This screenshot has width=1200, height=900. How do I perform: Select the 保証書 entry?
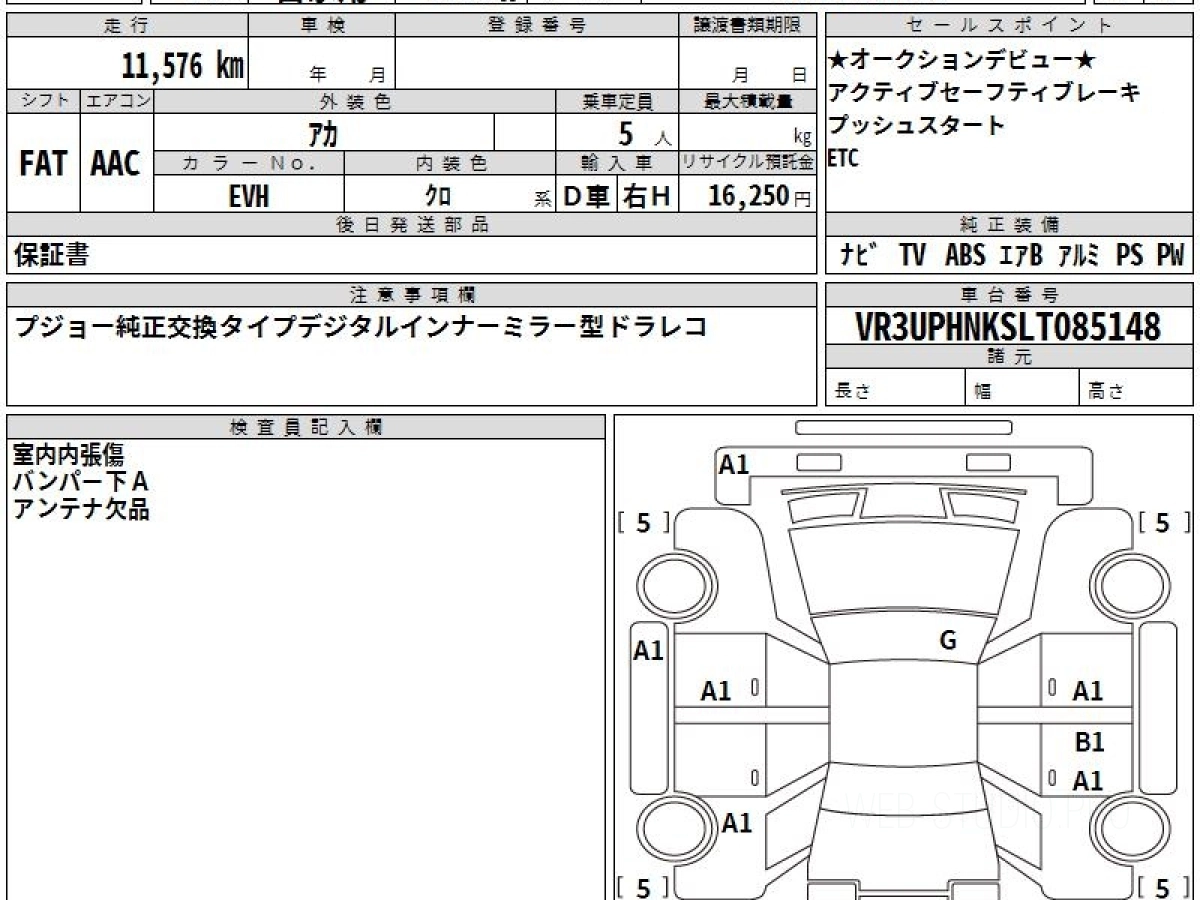pos(52,256)
